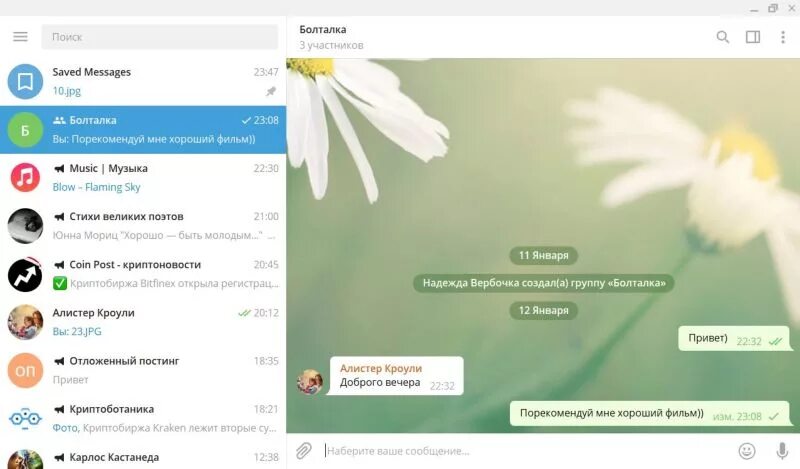Viewport: 800px width, 469px height.
Task: Open the Карлос Кастанеда channel row
Action: pos(143,458)
